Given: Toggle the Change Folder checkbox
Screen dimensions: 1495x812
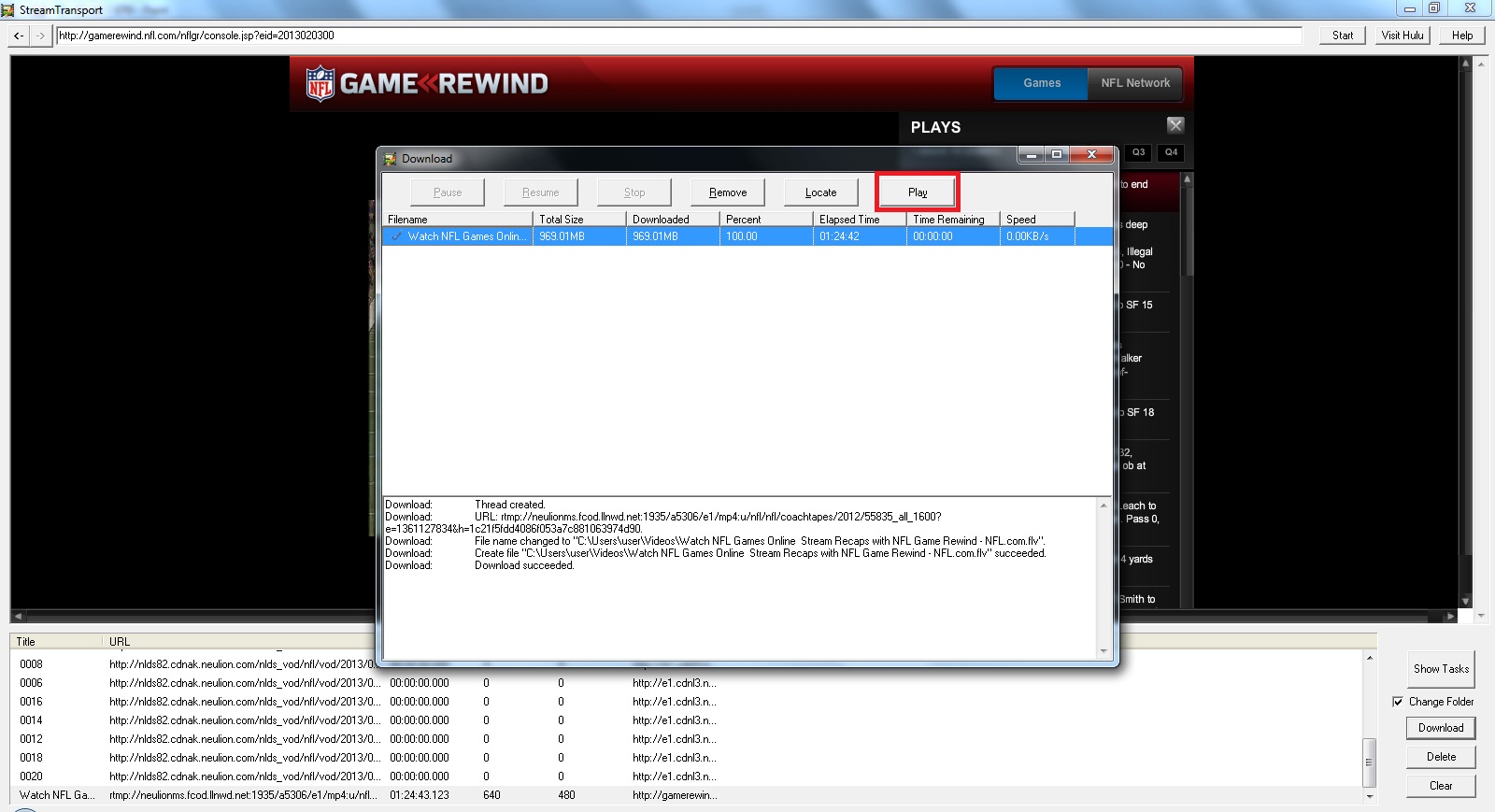Looking at the screenshot, I should (1398, 702).
